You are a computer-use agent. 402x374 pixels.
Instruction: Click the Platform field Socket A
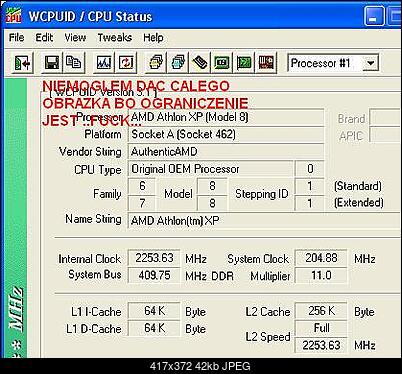pos(226,134)
